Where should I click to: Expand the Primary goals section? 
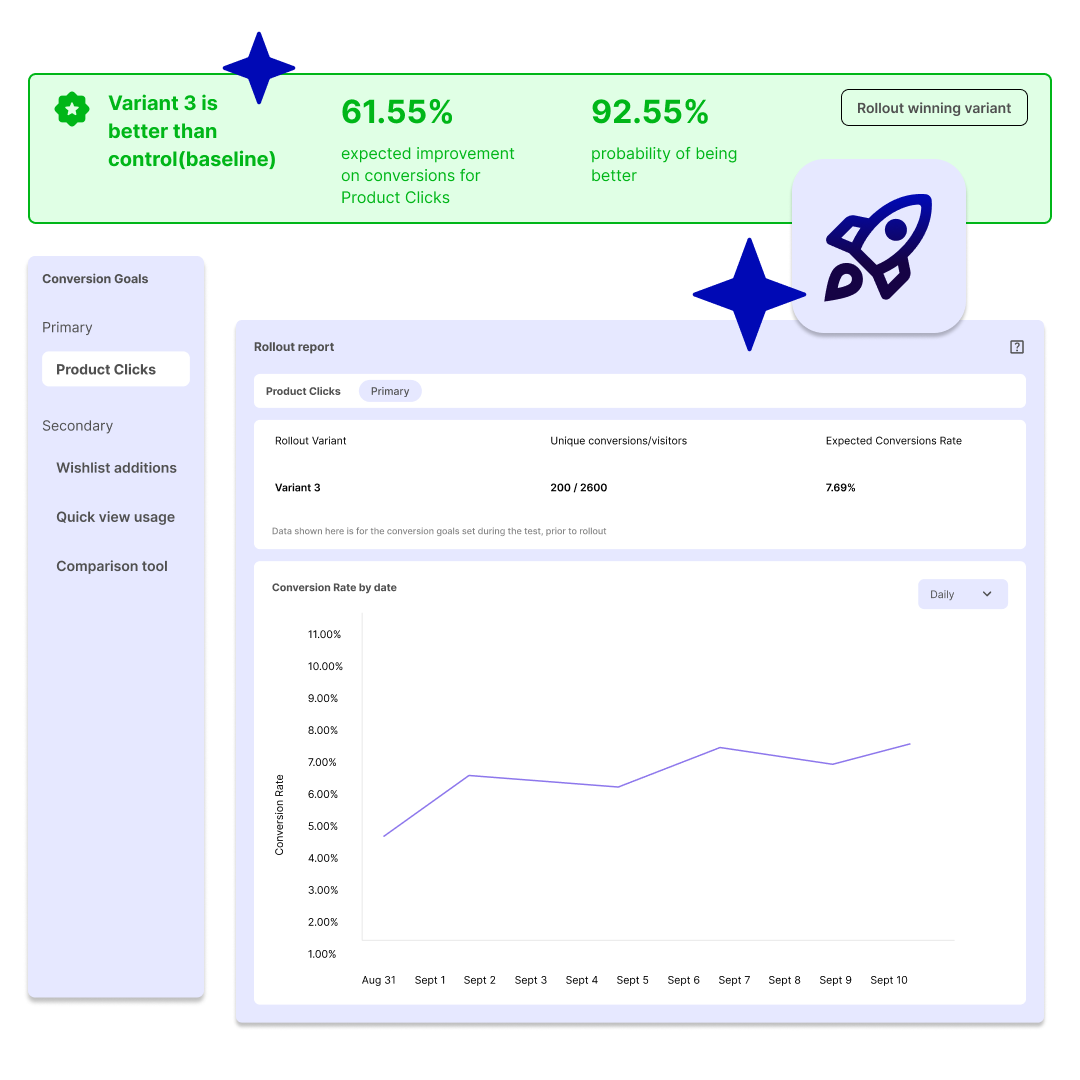[67, 327]
